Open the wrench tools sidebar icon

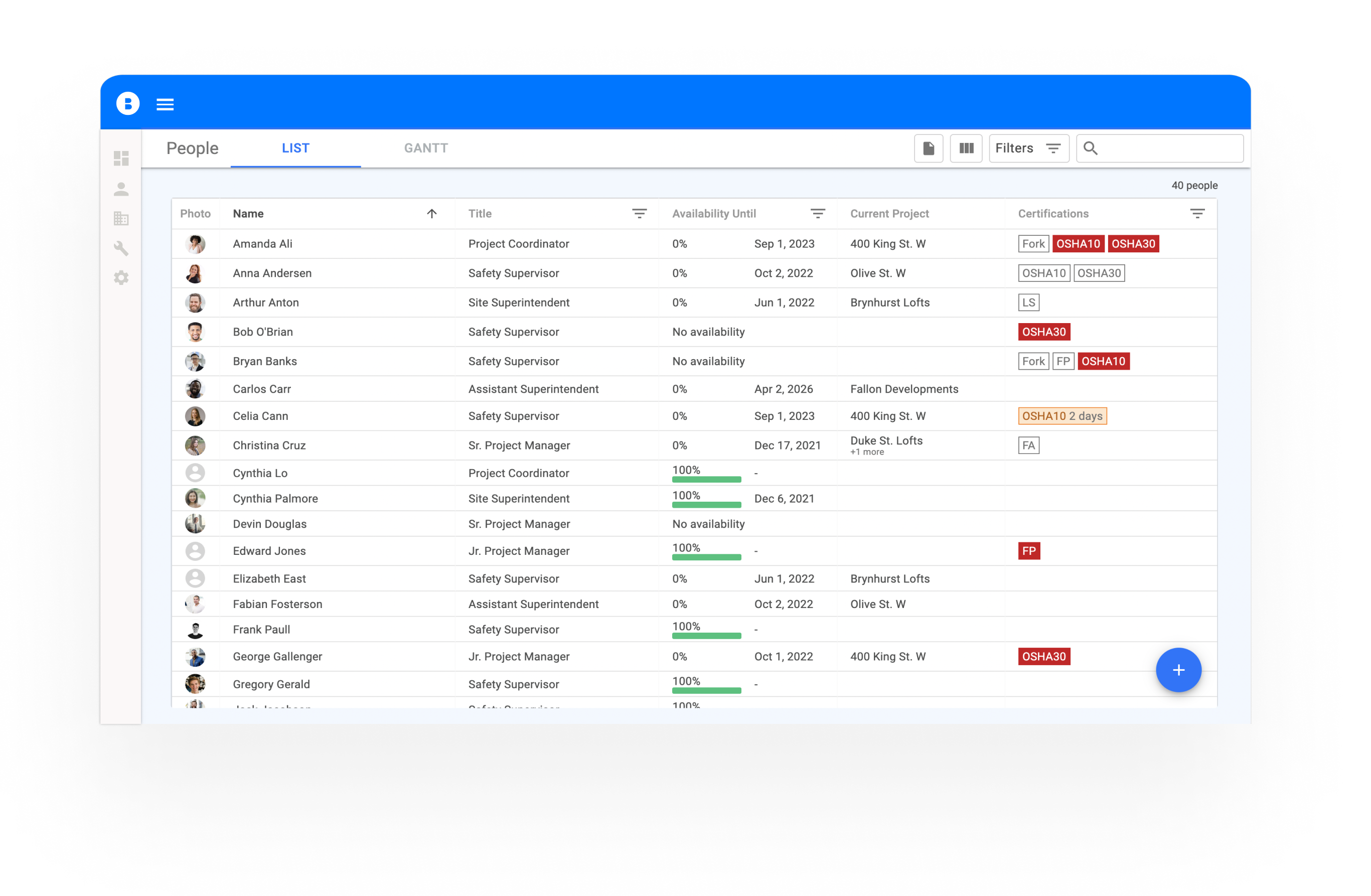(121, 248)
